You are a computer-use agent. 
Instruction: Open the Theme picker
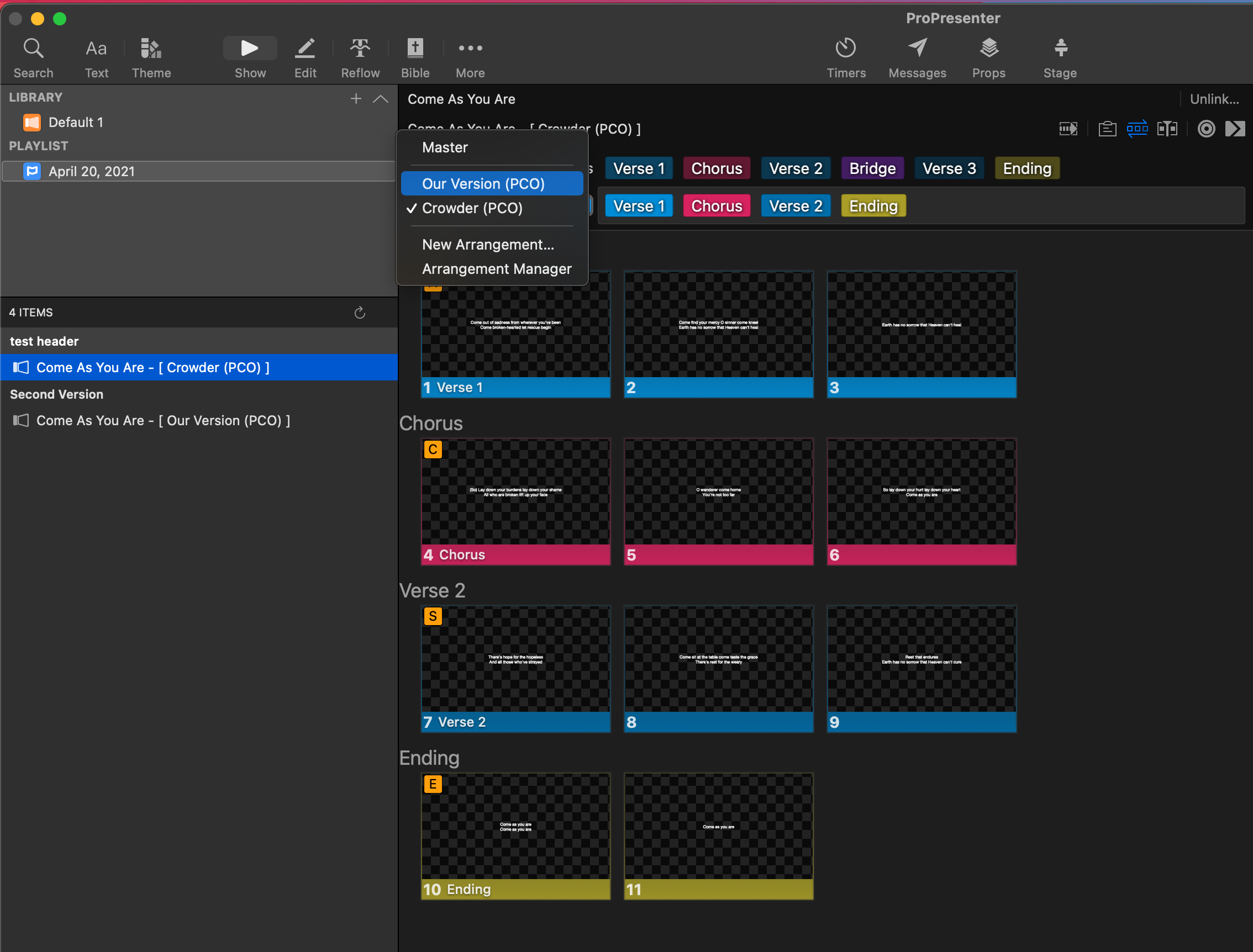pyautogui.click(x=151, y=57)
